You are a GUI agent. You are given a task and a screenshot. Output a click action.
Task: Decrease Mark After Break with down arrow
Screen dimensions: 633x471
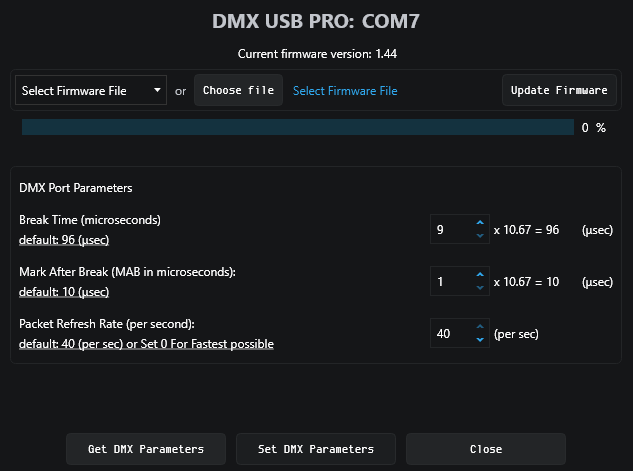click(480, 287)
